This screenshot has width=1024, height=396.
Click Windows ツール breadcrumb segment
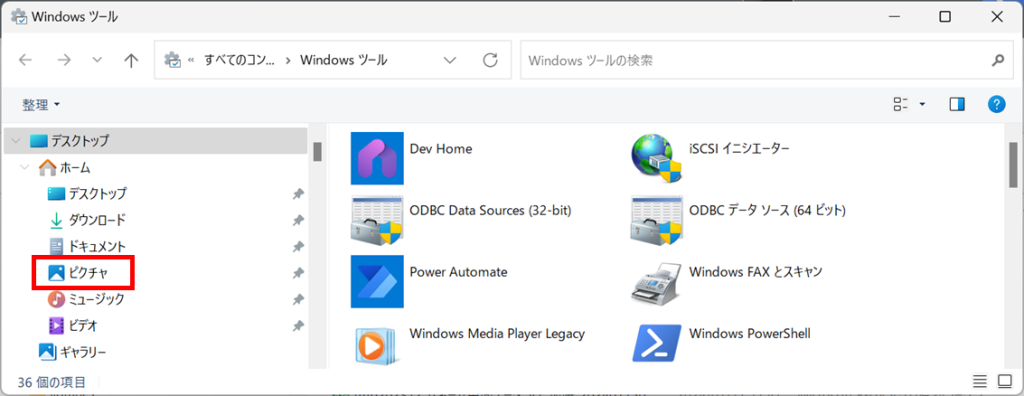tap(344, 60)
